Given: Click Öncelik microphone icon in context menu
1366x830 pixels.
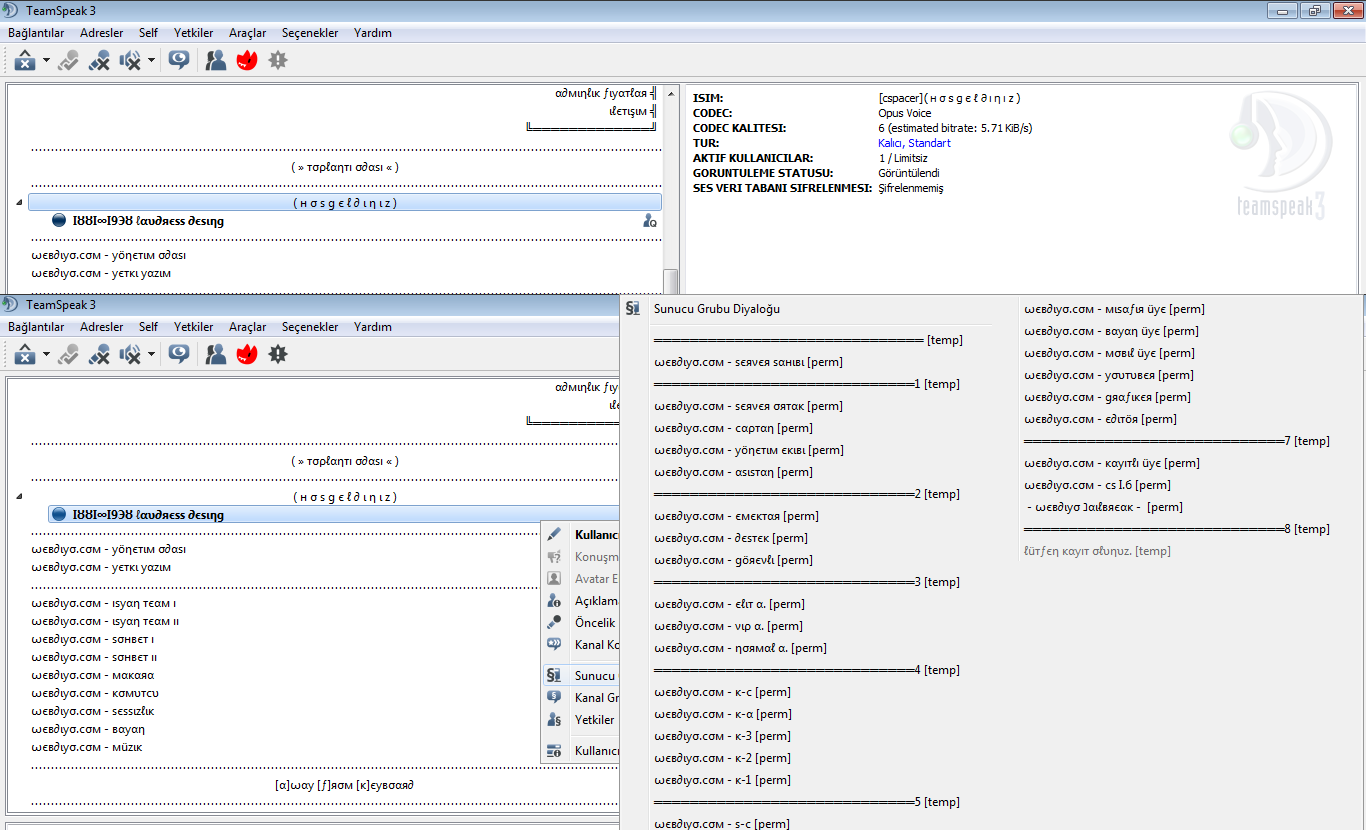Looking at the screenshot, I should 554,623.
